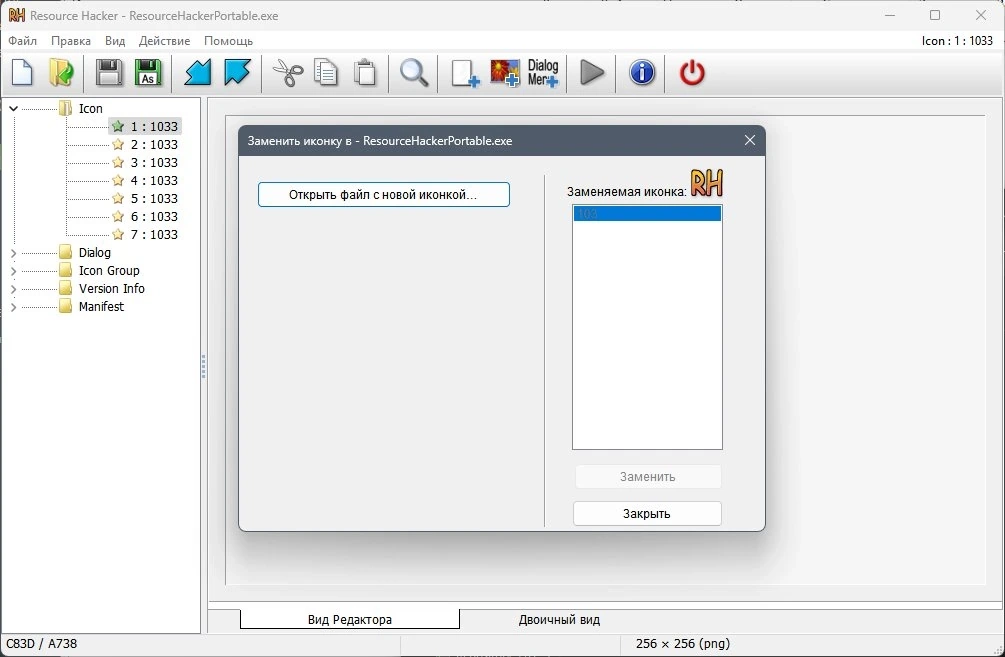
Task: Click the RH icon preview in the dialog
Action: coord(706,183)
